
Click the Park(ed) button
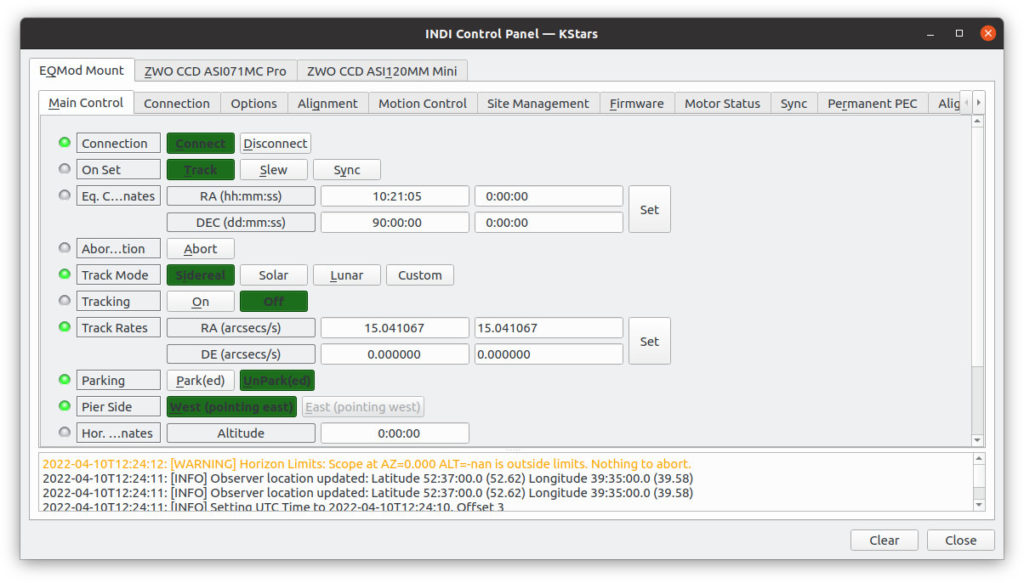click(200, 381)
